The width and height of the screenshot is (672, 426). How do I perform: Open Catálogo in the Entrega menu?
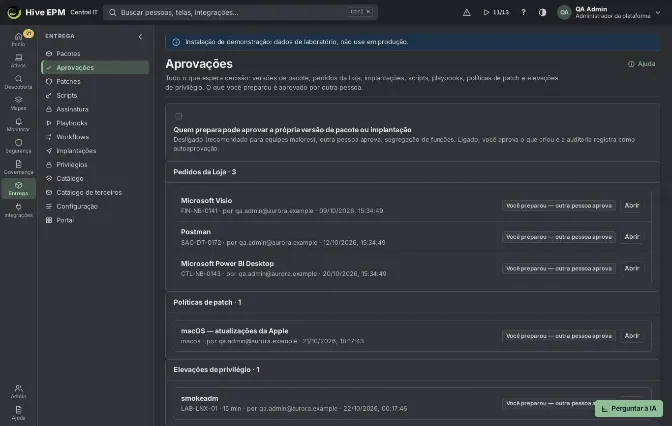pos(95,178)
